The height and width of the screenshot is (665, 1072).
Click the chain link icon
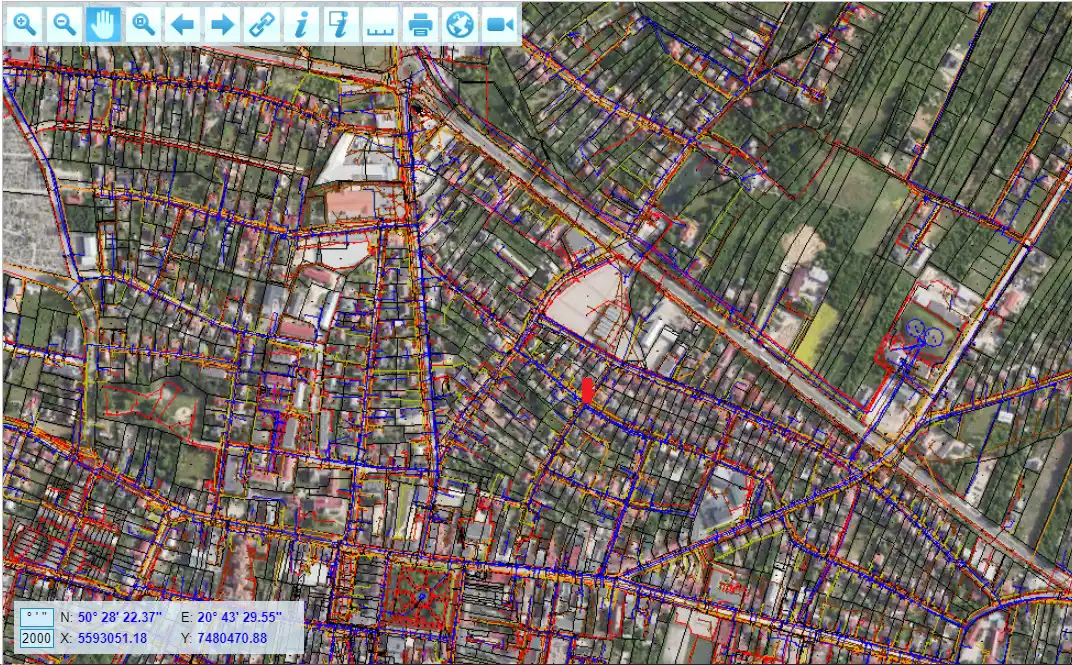pyautogui.click(x=262, y=25)
